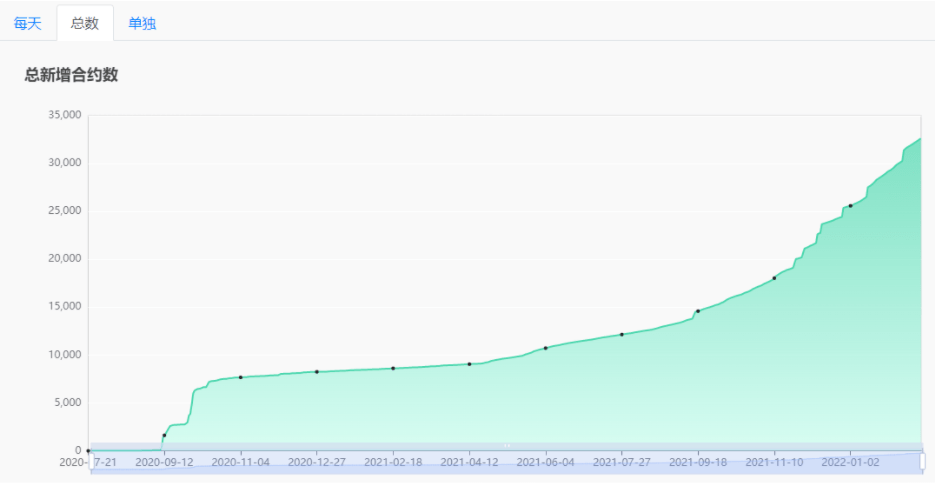Select the data point at 2021-06-04
This screenshot has width=935, height=483.
(x=546, y=348)
